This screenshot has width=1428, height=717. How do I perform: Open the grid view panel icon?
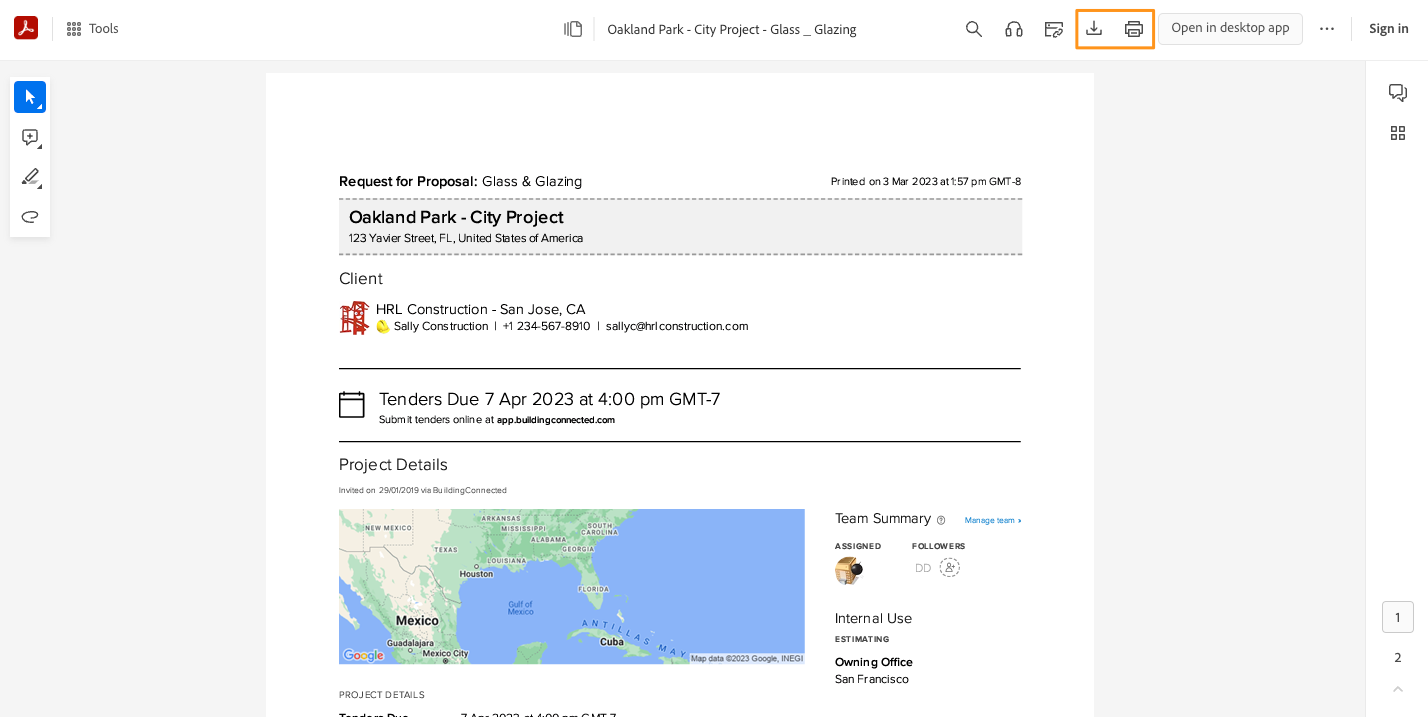click(x=1398, y=133)
